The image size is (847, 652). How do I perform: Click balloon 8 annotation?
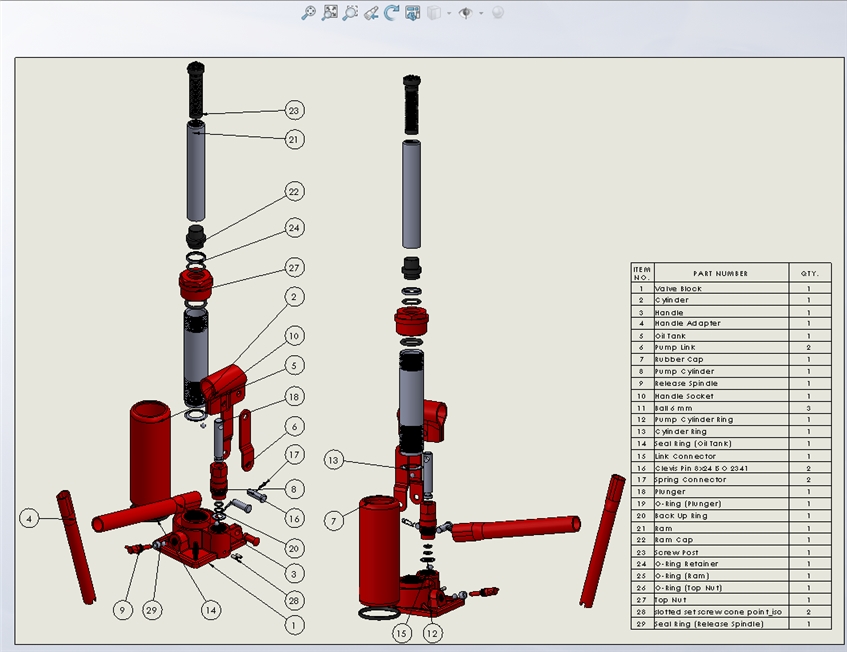tap(294, 489)
